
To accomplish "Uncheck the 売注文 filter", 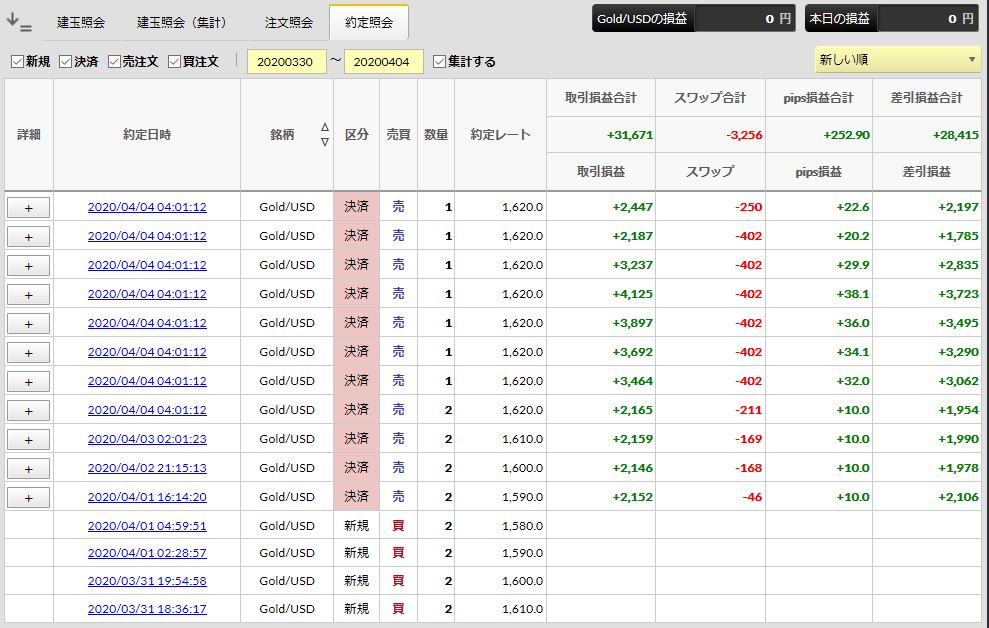I will tap(114, 62).
